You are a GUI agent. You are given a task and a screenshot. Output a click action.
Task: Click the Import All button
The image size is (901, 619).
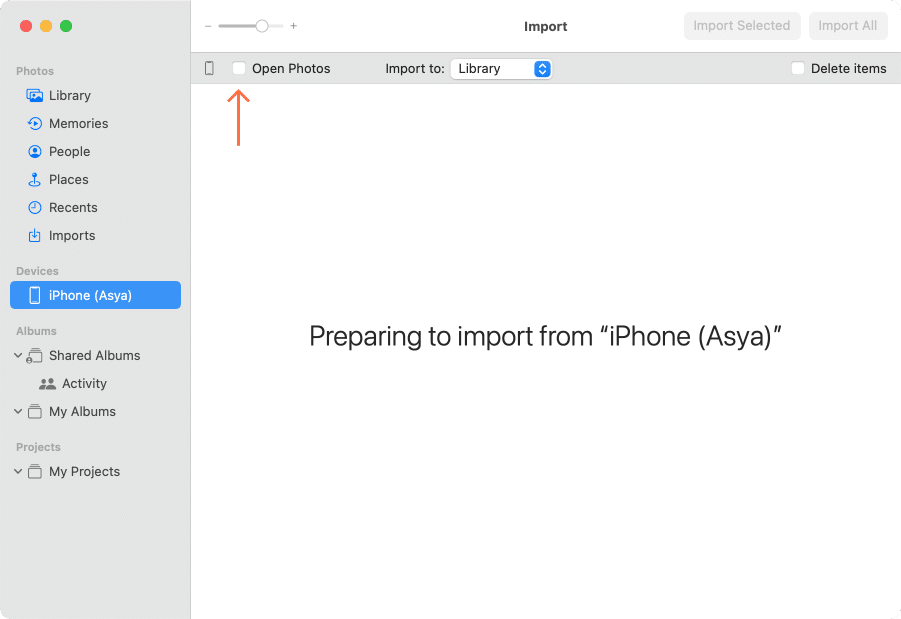pos(847,26)
